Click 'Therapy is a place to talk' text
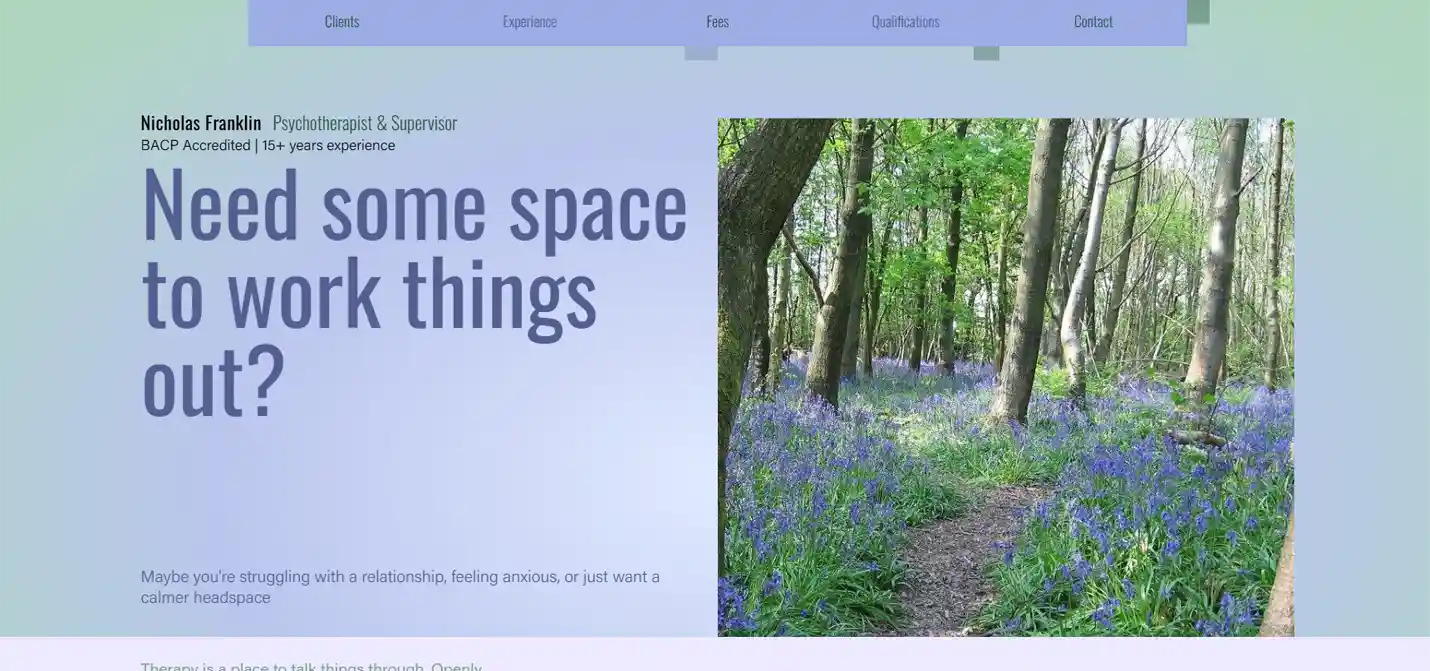Screen dimensions: 1430x671 pyautogui.click(x=310, y=666)
